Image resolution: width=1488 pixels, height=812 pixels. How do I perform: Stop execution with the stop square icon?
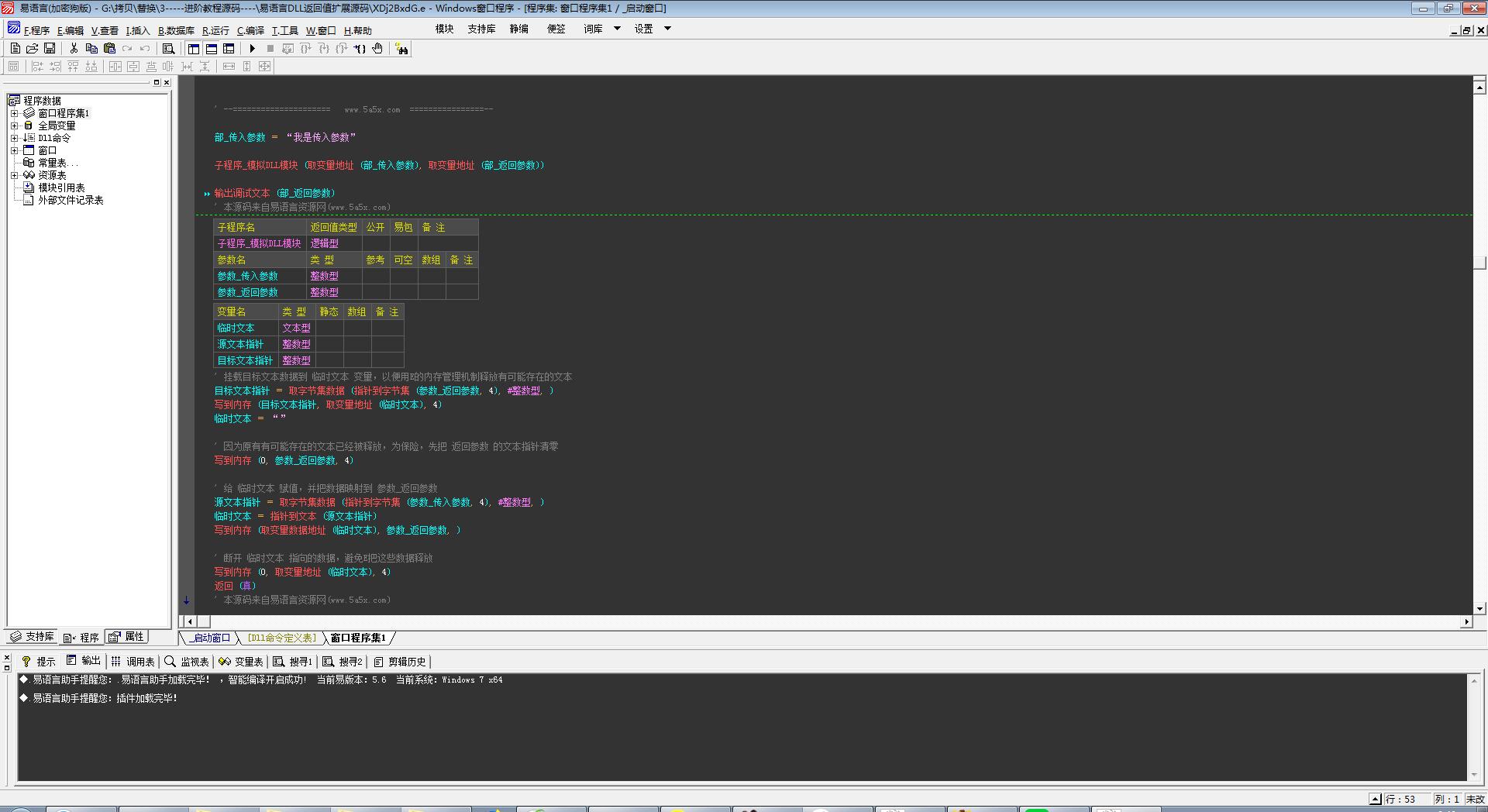click(x=270, y=48)
